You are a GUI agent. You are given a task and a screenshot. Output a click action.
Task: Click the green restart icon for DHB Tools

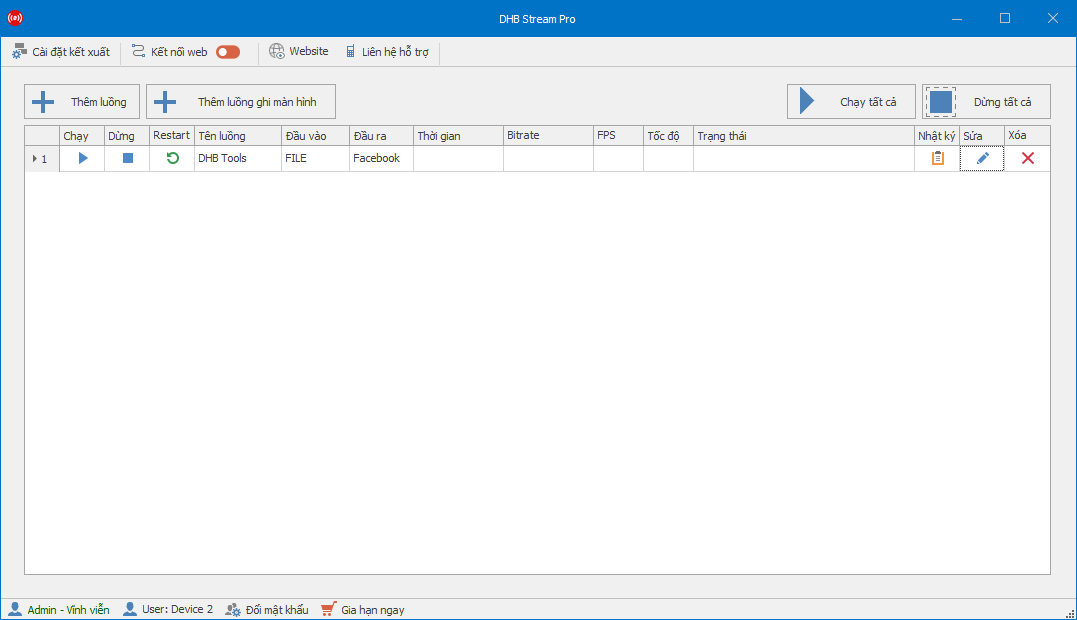coord(172,158)
